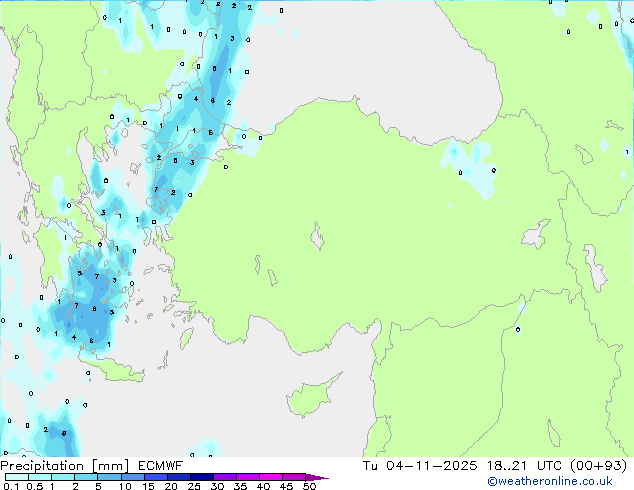Pick the 40–45 mm magenta legend swatch
634x490 pixels.
point(271,477)
